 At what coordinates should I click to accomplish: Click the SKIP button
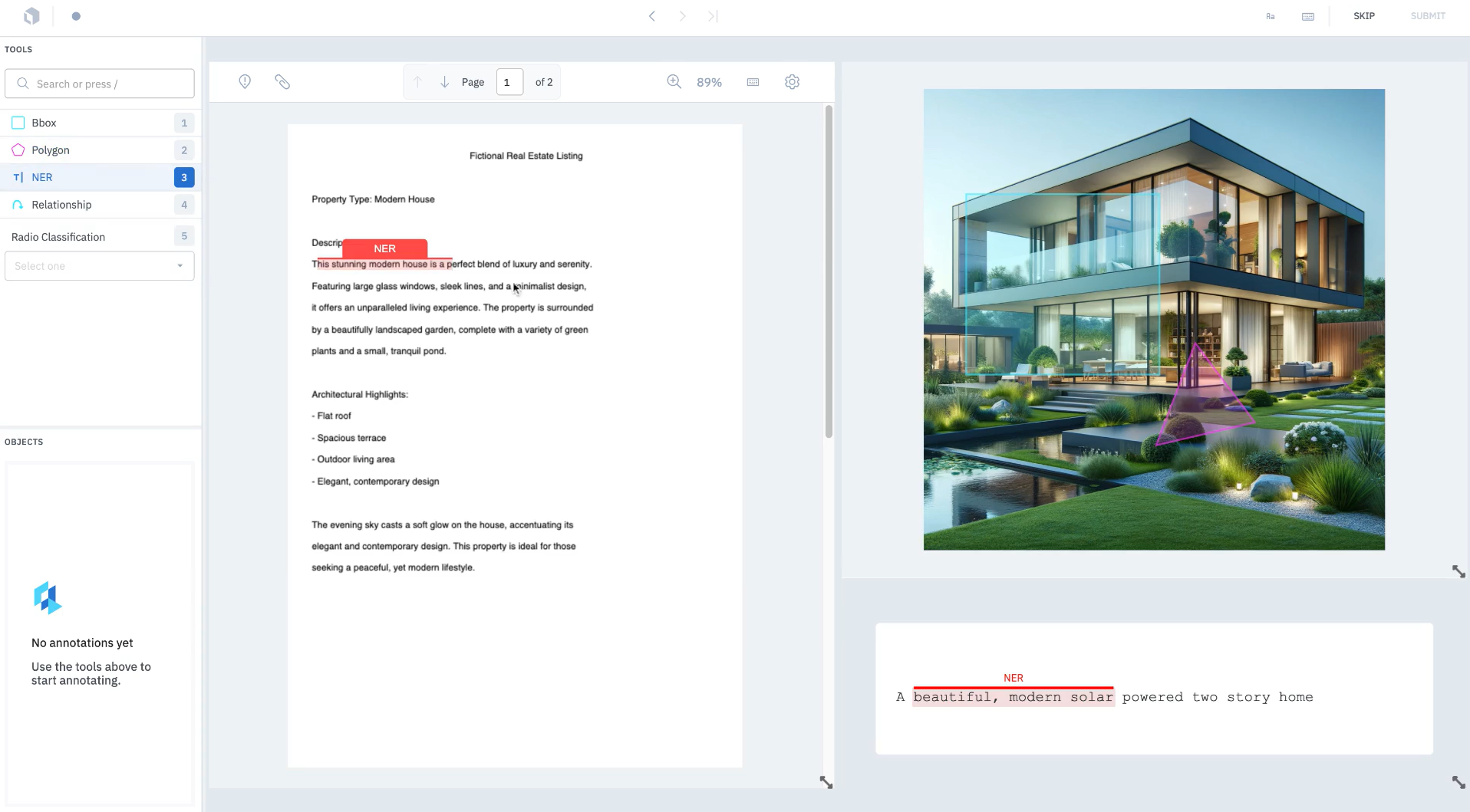point(1364,16)
